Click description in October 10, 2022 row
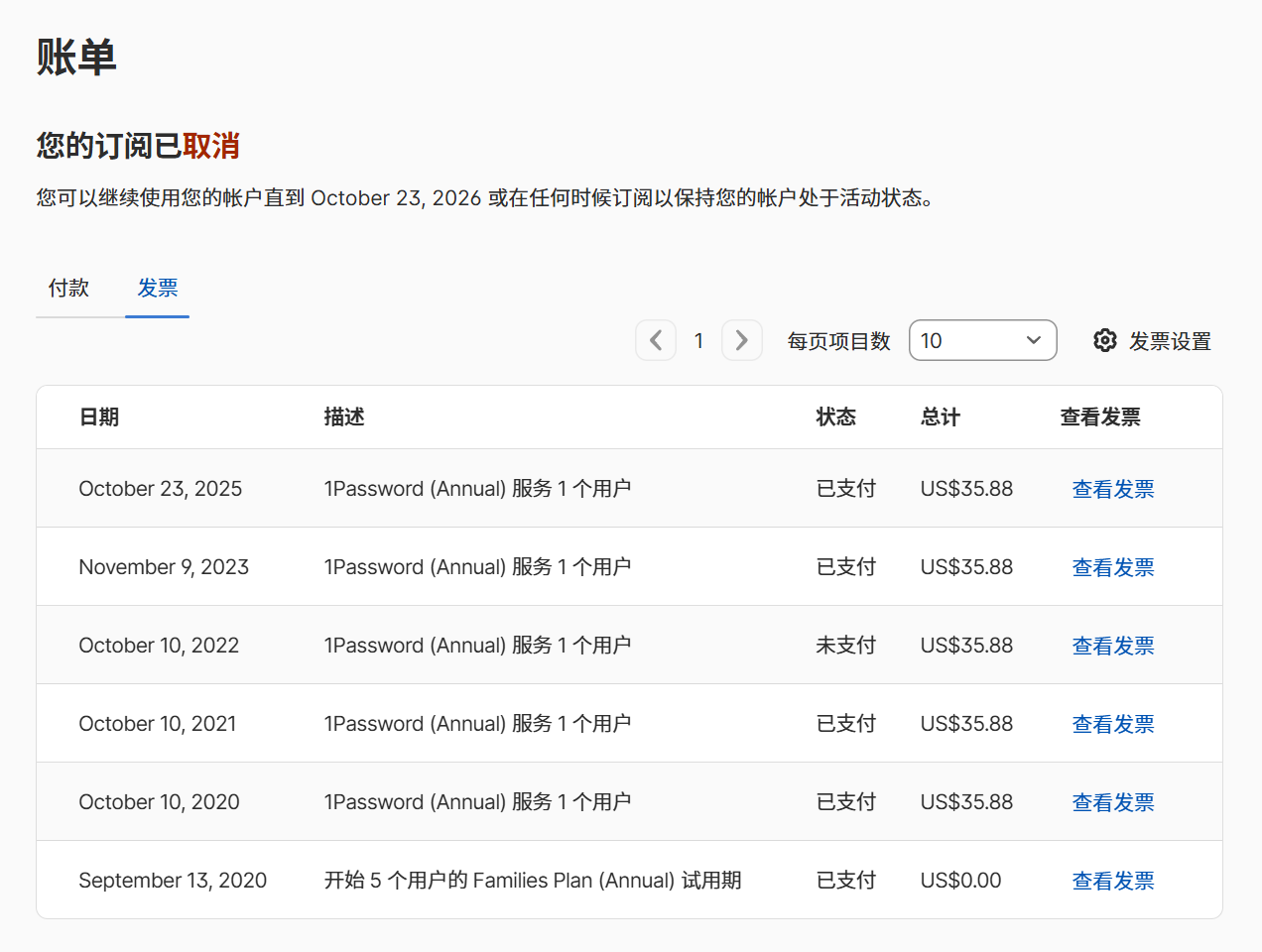The width and height of the screenshot is (1262, 952). [477, 646]
